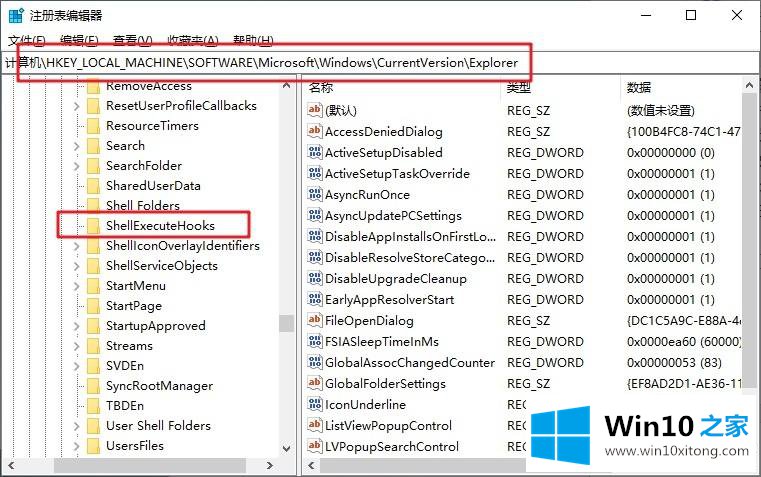Viewport: 761px width, 477px height.
Task: Click the ab string icon for AccessDeniedDialog
Action: tap(314, 131)
